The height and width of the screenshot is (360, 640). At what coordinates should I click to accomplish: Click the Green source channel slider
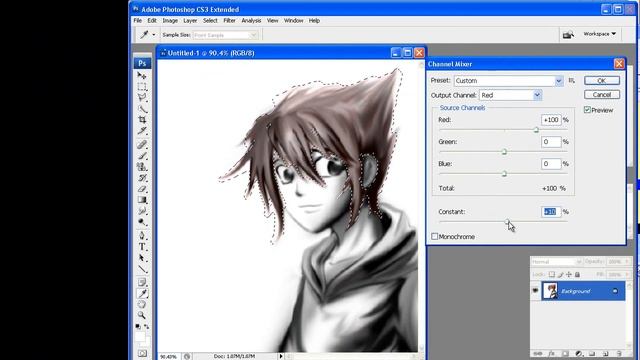coord(504,152)
